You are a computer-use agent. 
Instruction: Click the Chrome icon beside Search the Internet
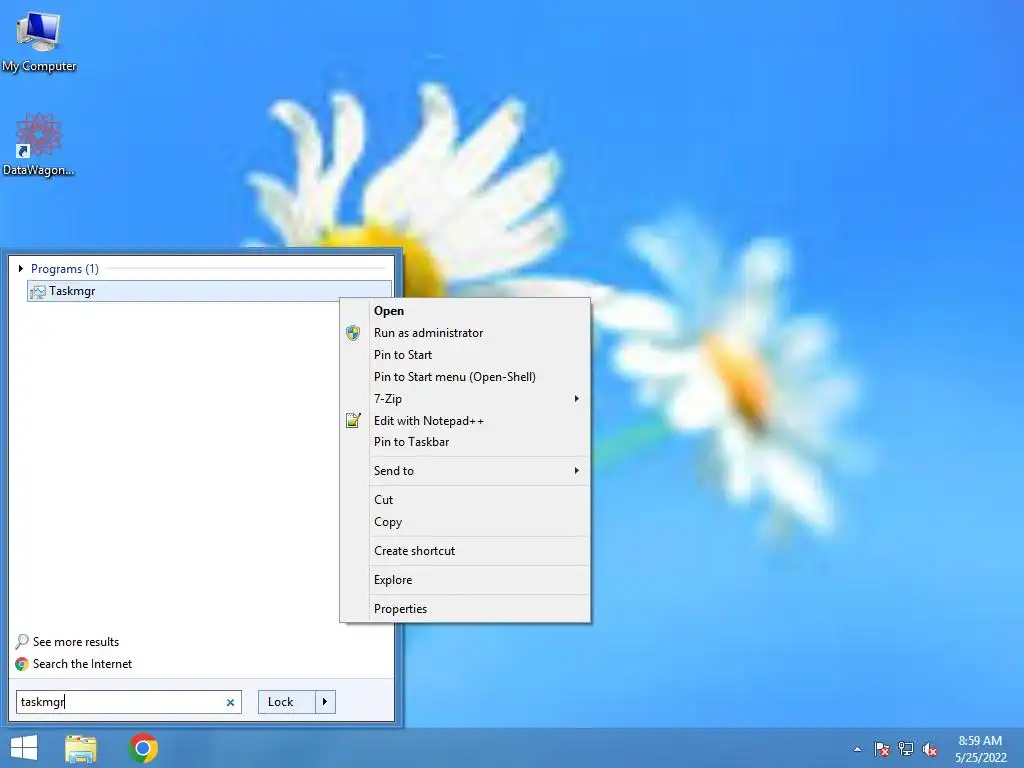22,664
